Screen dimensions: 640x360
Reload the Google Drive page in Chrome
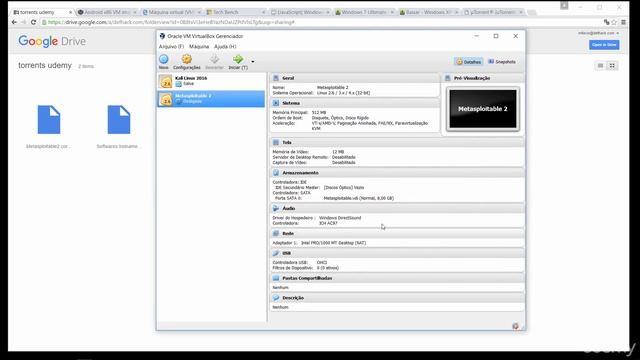[x=33, y=22]
